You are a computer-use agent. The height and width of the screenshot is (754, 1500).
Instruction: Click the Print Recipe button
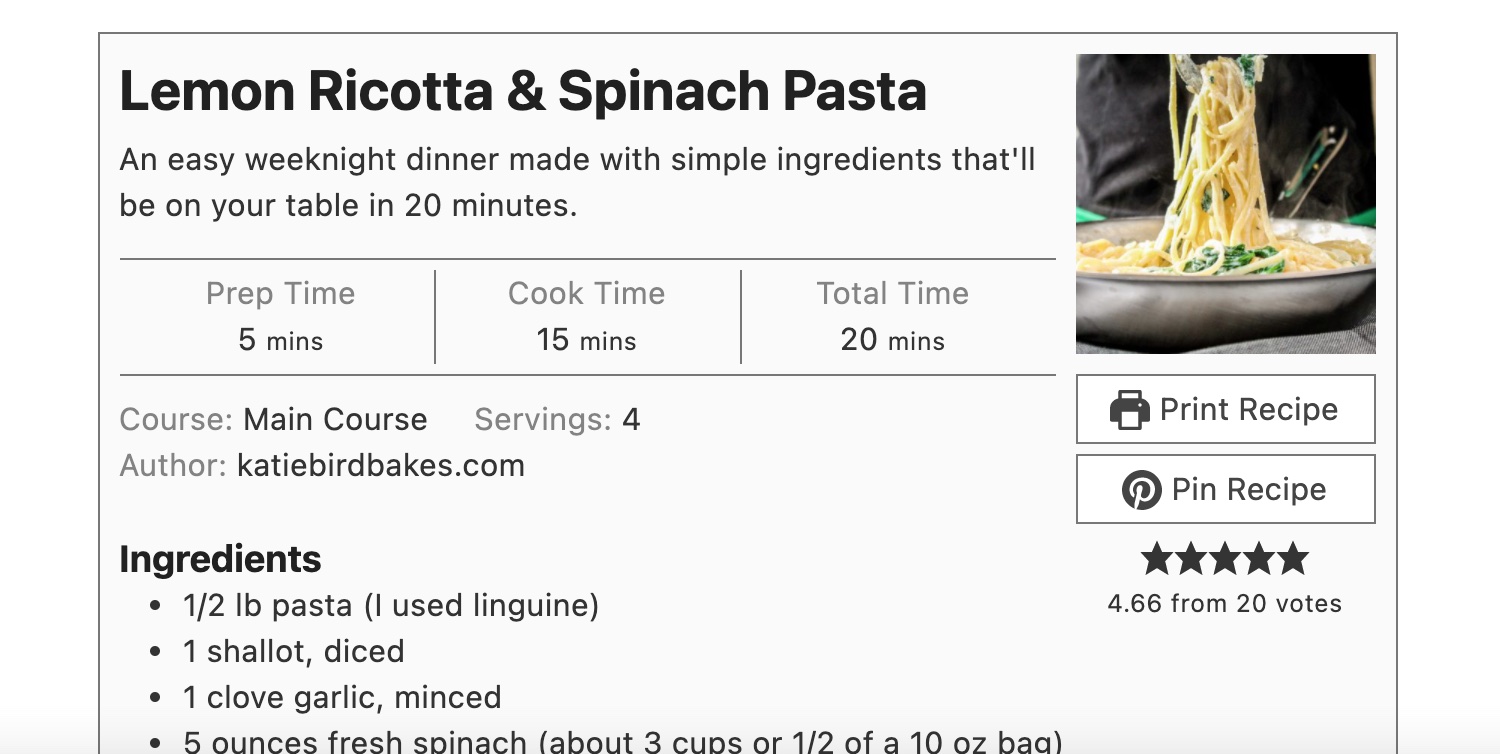[x=1226, y=409]
